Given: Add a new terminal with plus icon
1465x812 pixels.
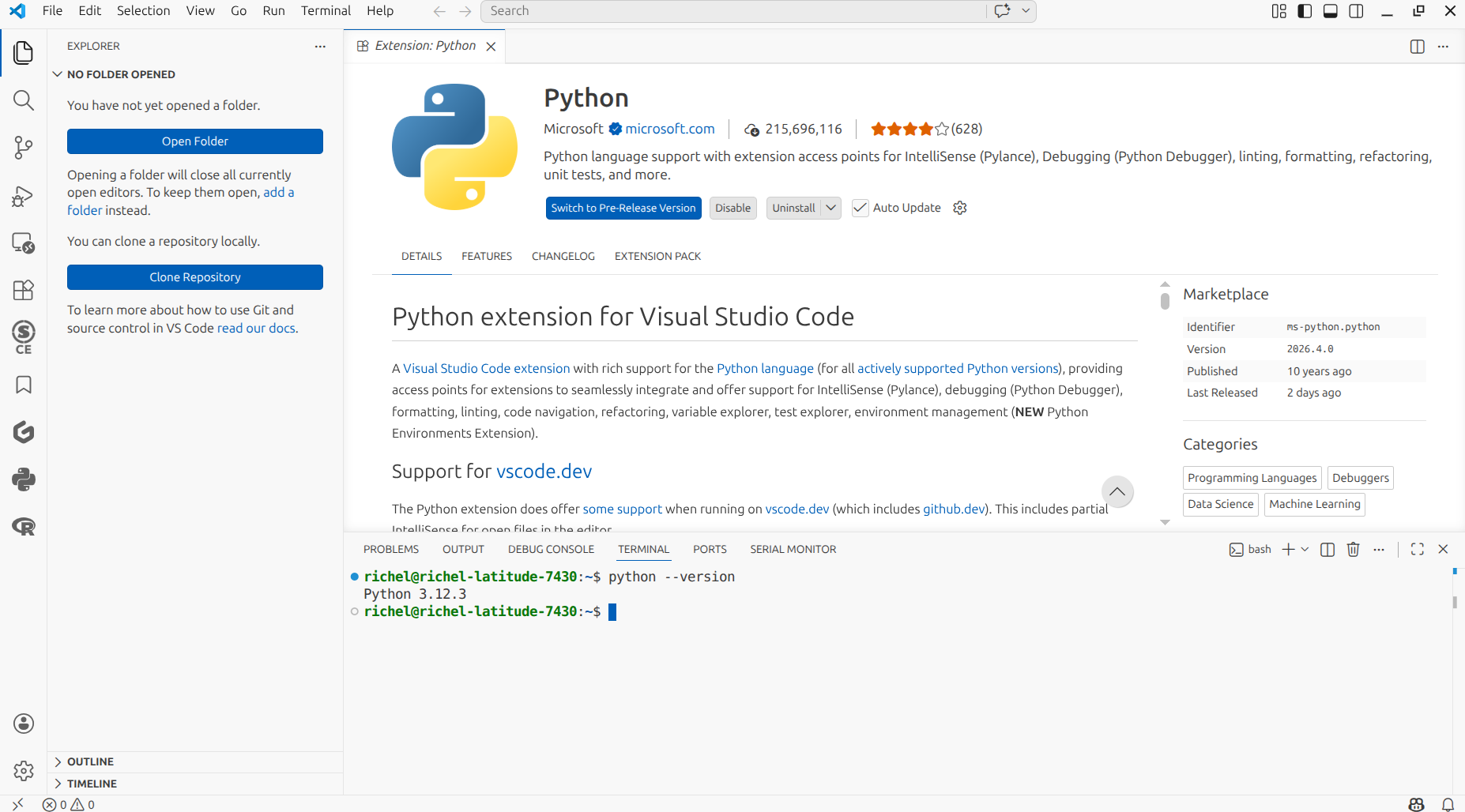Looking at the screenshot, I should pyautogui.click(x=1288, y=549).
